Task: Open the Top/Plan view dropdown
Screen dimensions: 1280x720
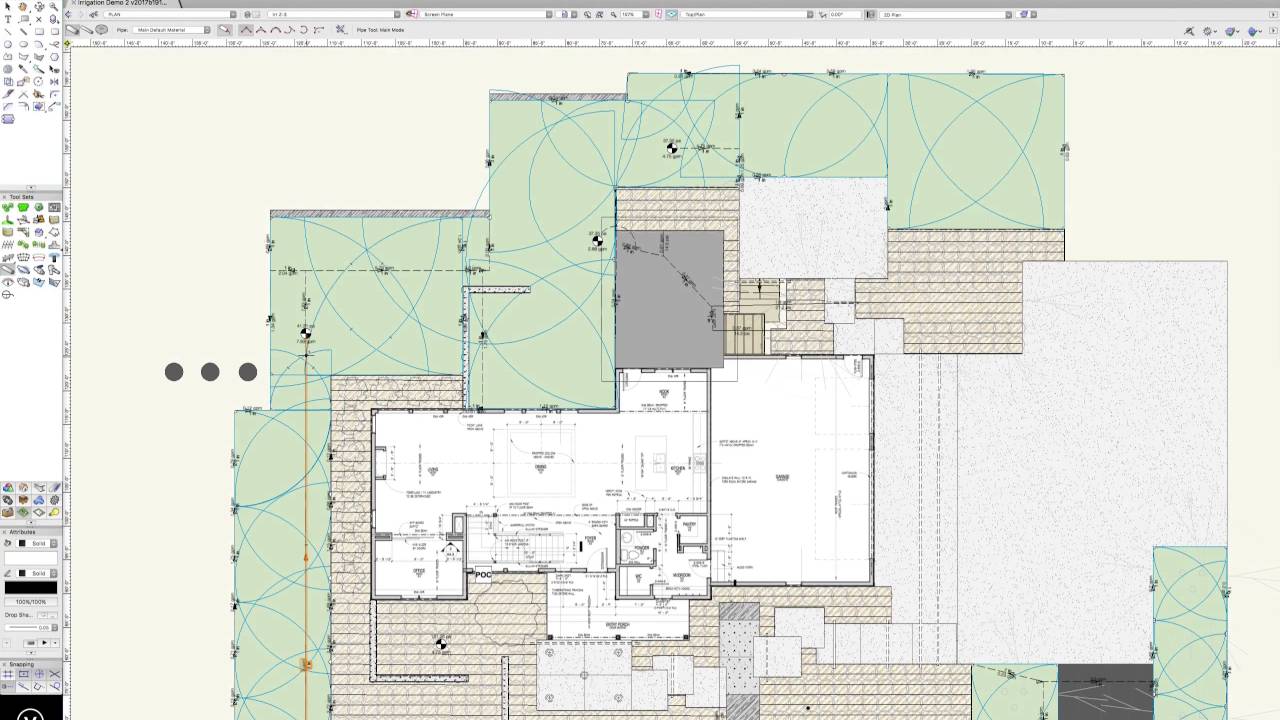Action: click(746, 14)
